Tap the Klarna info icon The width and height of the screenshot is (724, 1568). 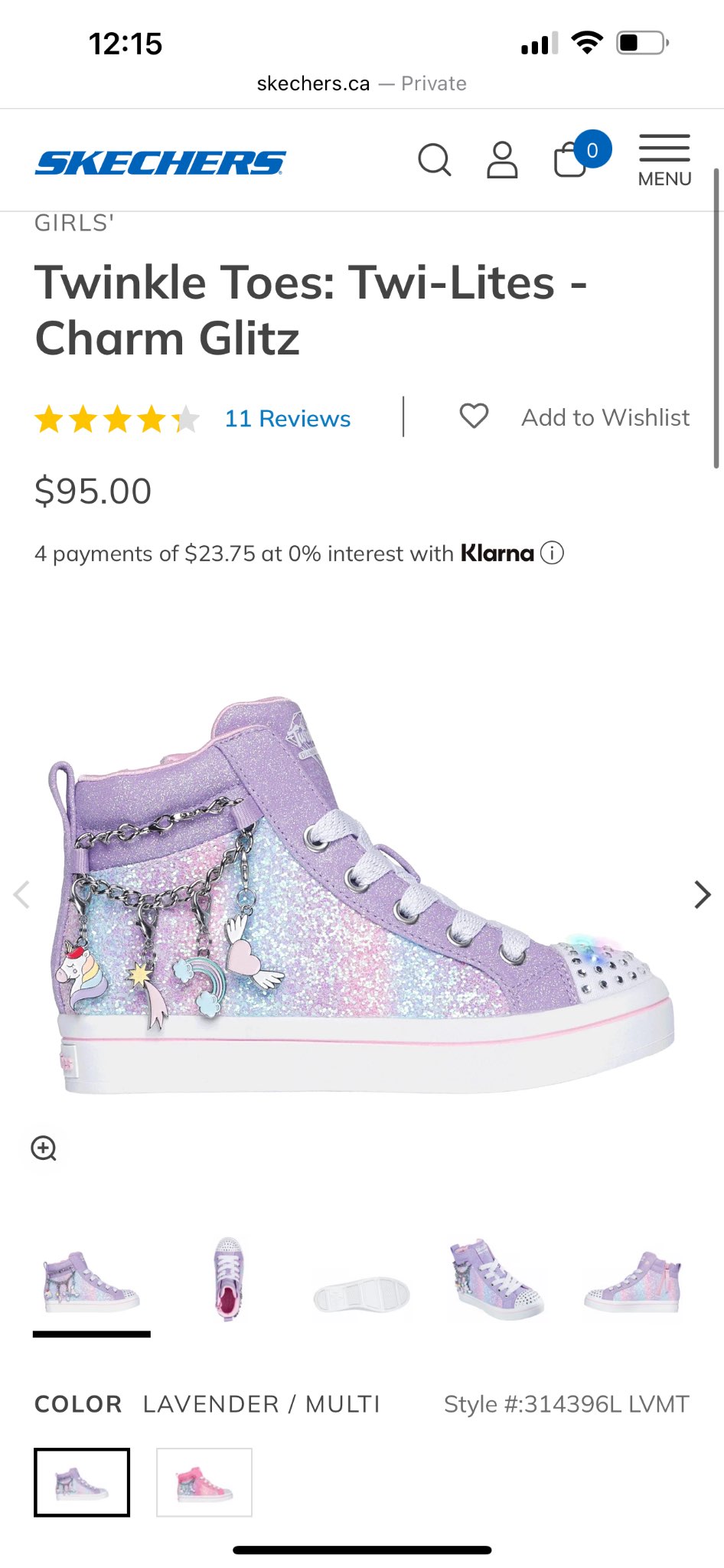click(x=552, y=553)
